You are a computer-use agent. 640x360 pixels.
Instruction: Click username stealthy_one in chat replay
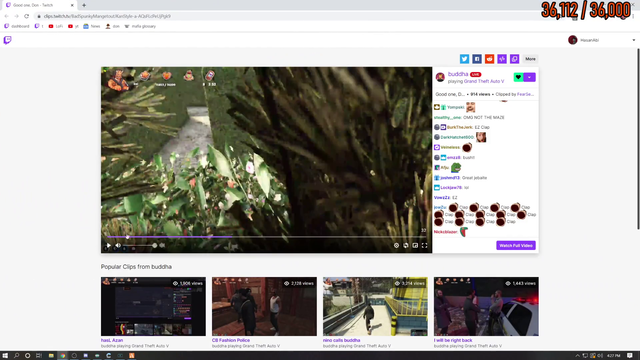(x=447, y=117)
